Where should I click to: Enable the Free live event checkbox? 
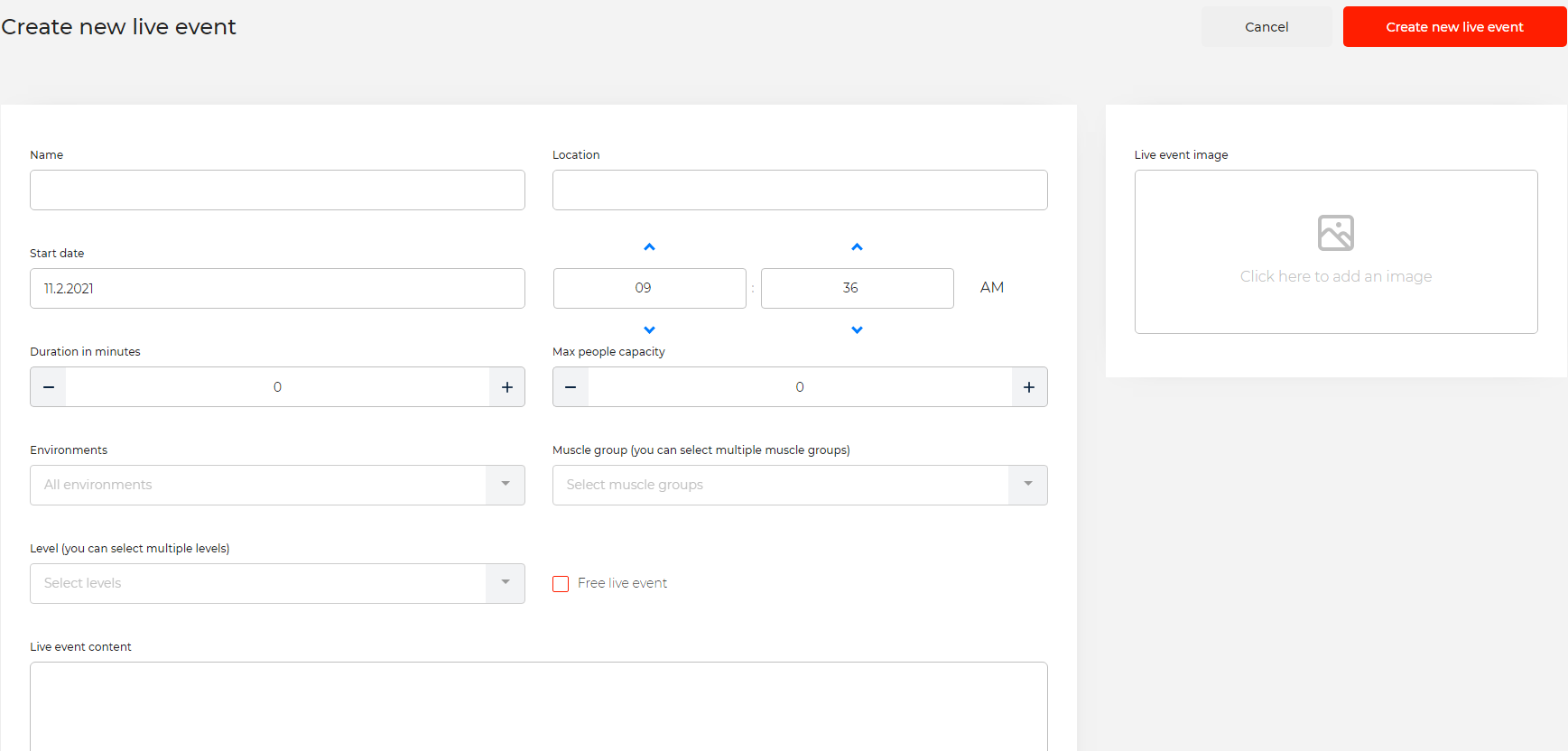coord(561,584)
